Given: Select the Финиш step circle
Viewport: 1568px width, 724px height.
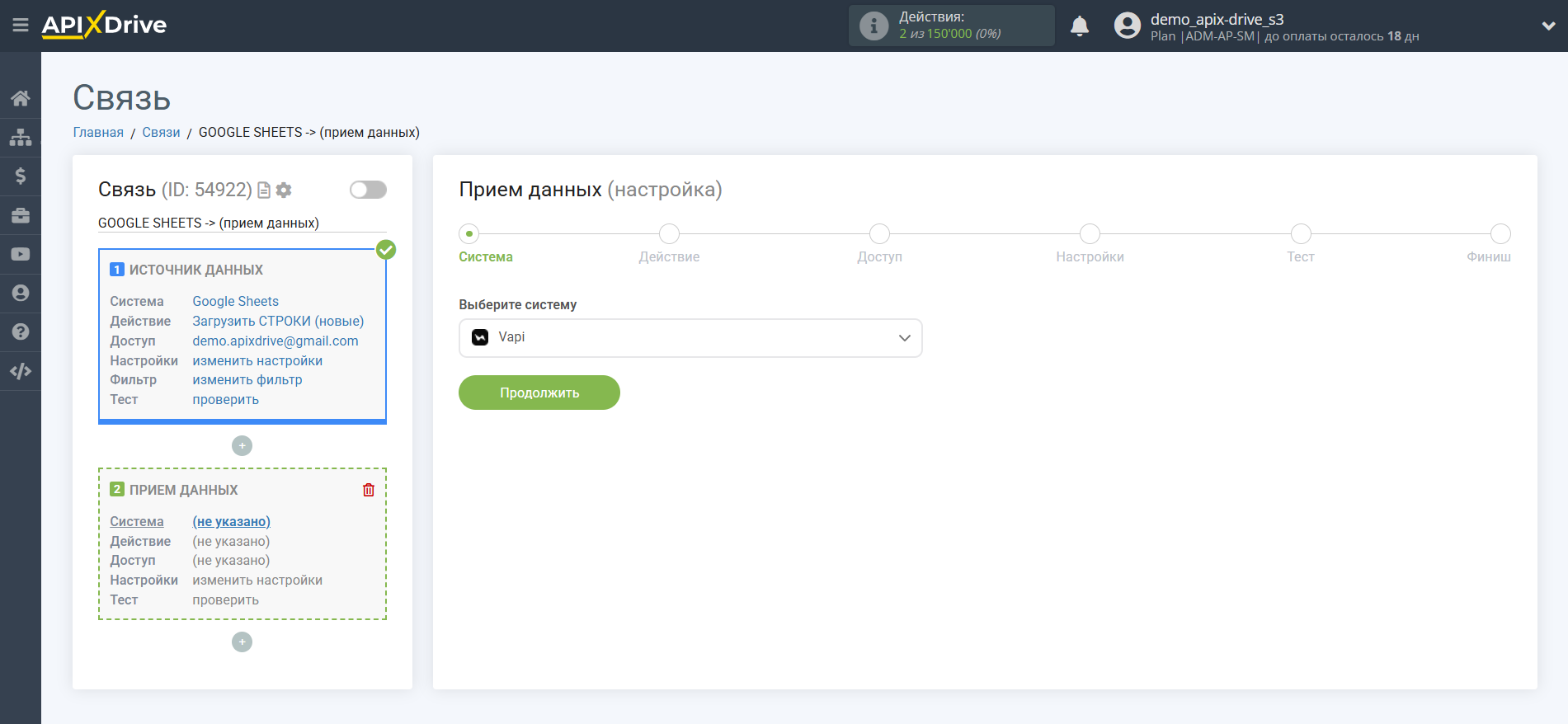Looking at the screenshot, I should point(1501,233).
